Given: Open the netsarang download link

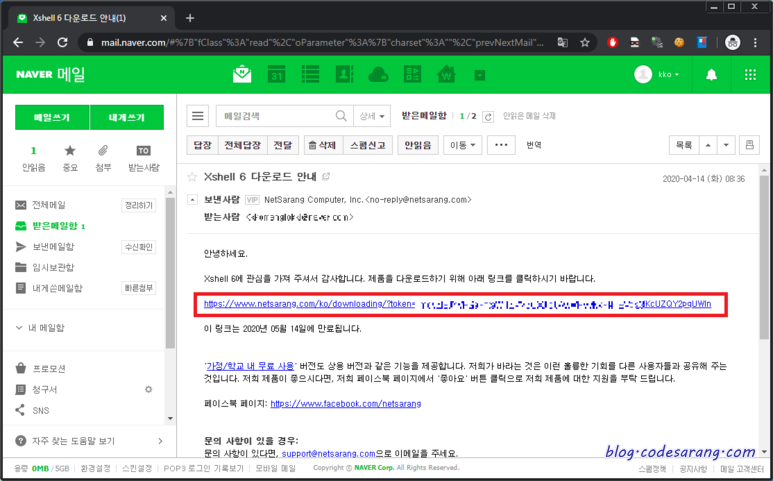Looking at the screenshot, I should coord(457,304).
